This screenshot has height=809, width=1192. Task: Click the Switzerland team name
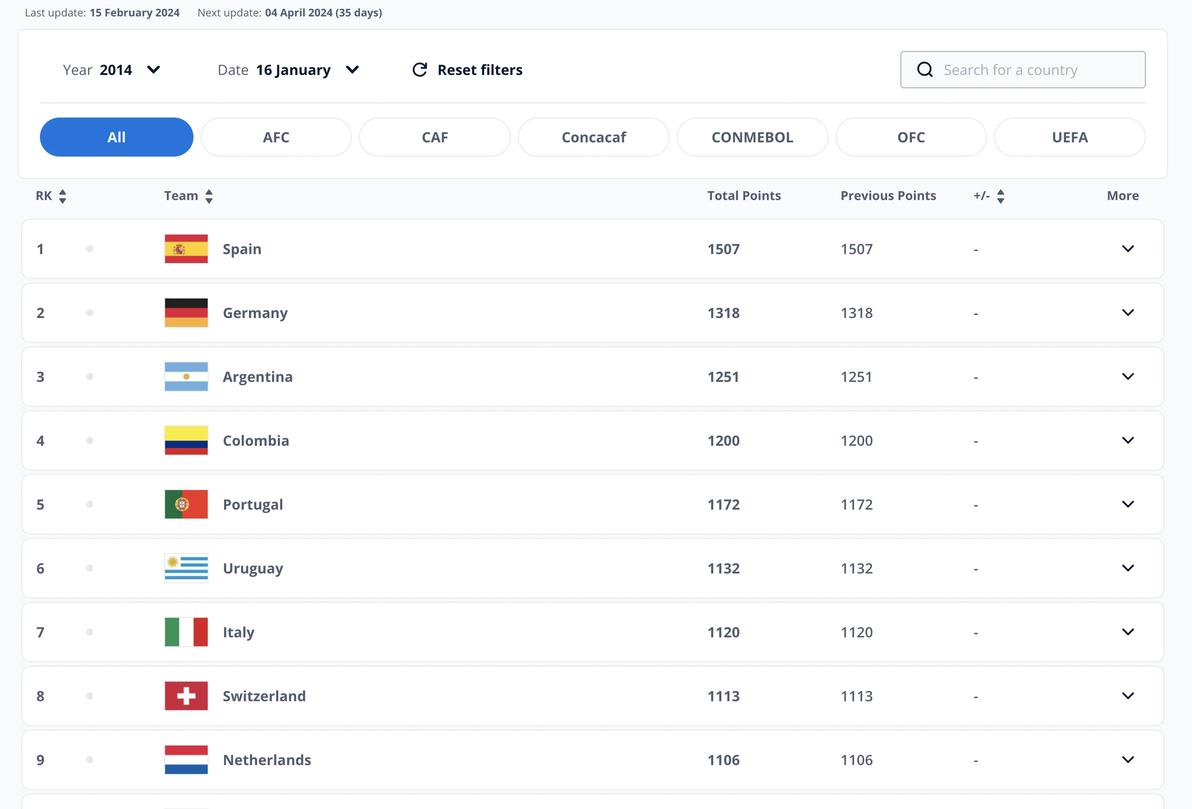264,696
